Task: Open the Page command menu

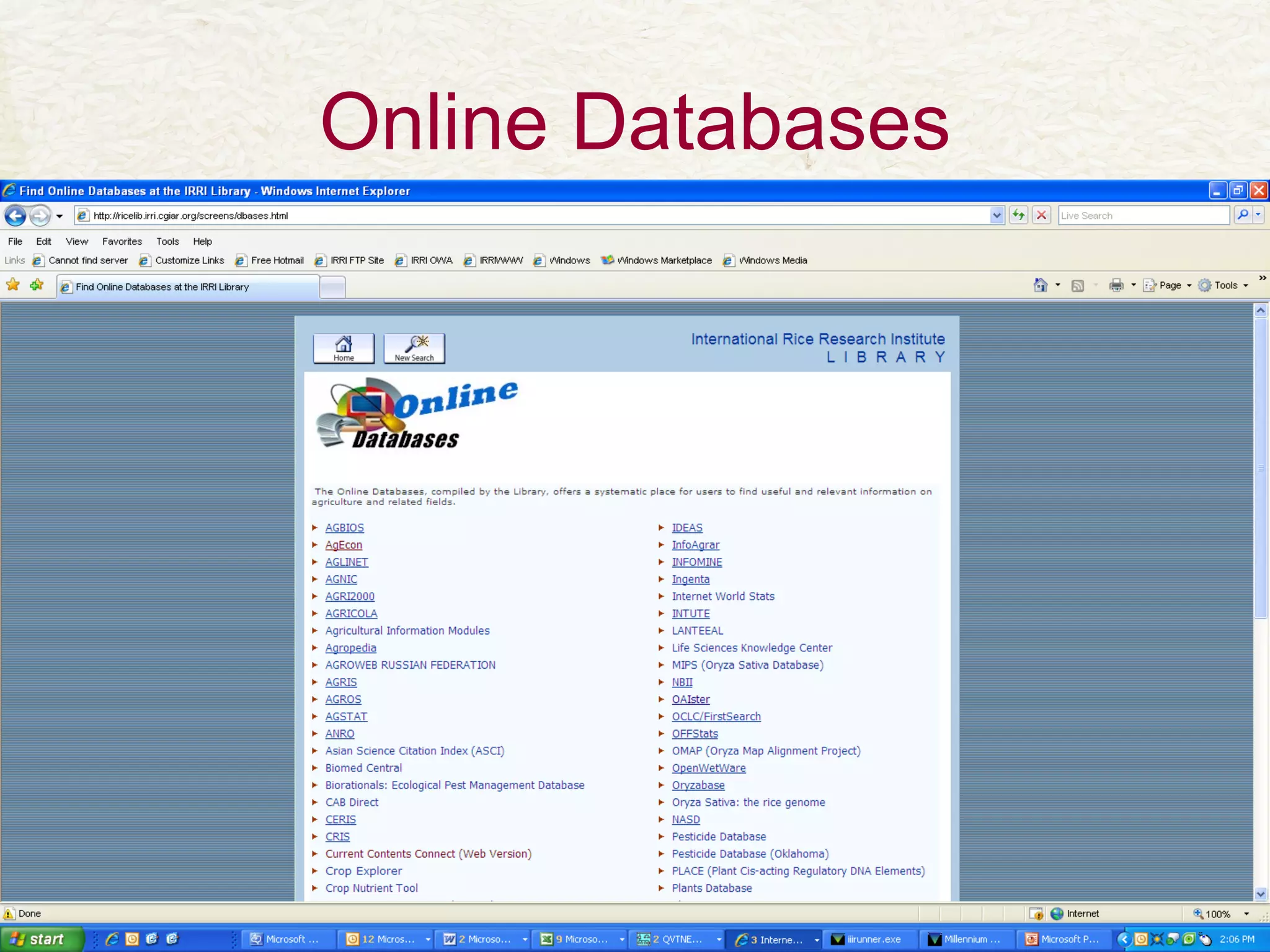Action: 1168,285
